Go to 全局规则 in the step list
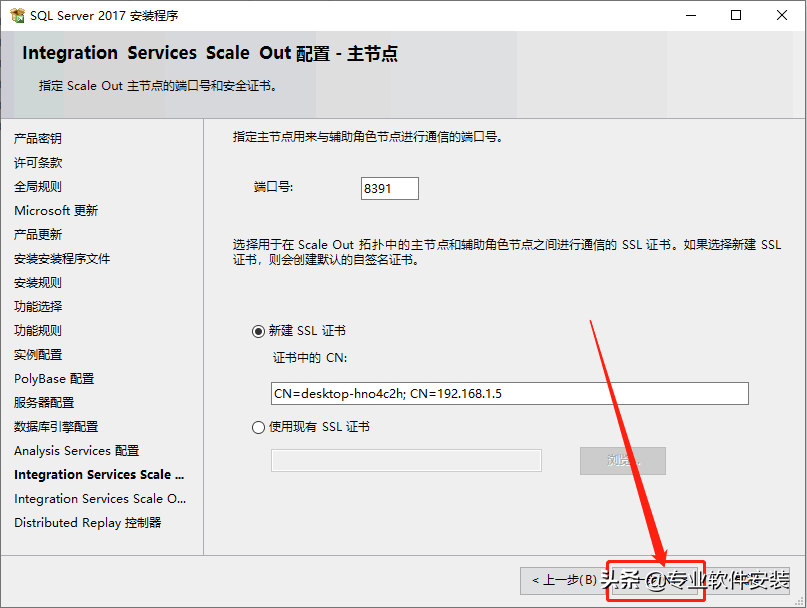 (x=38, y=187)
